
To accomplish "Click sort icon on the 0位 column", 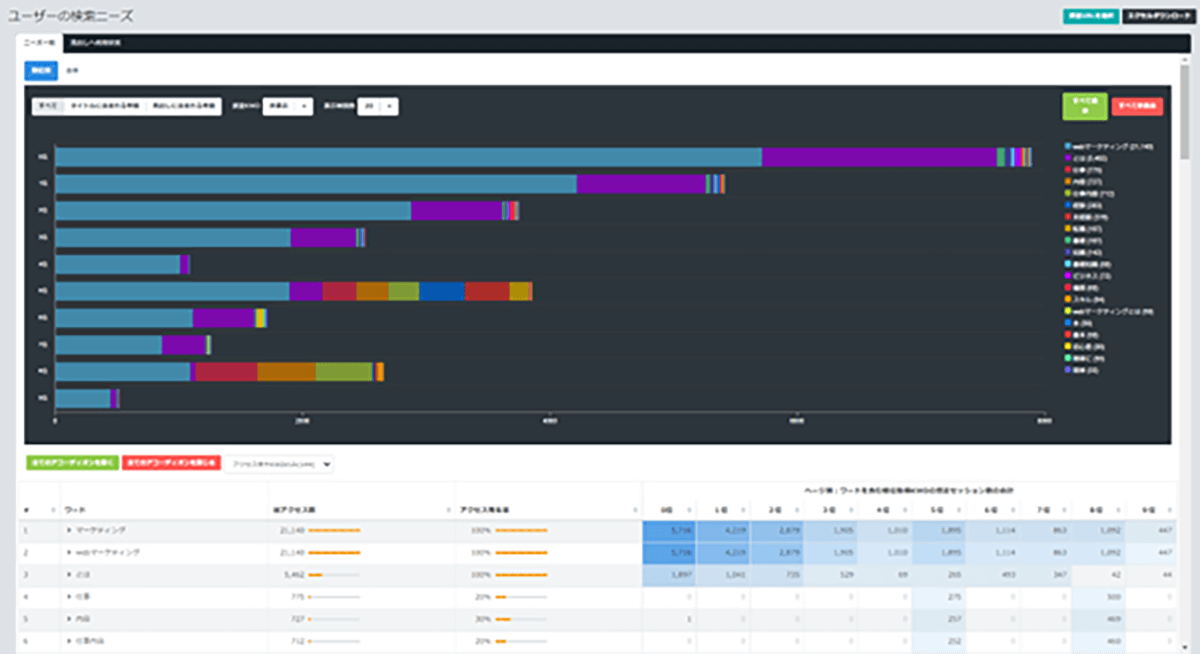I will [691, 510].
